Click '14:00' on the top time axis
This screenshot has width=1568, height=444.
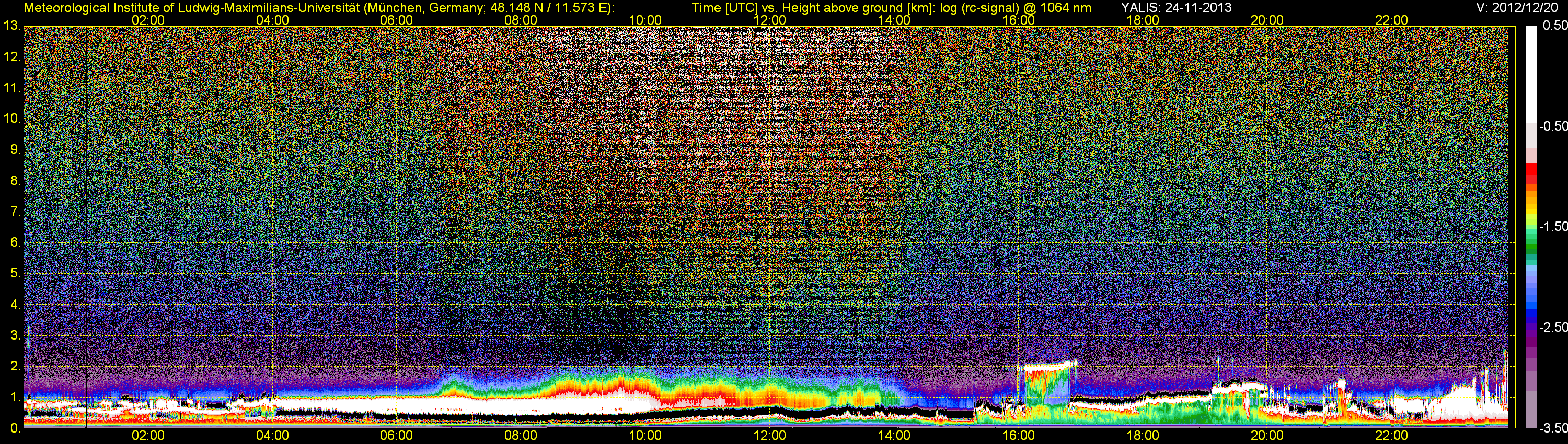(894, 20)
